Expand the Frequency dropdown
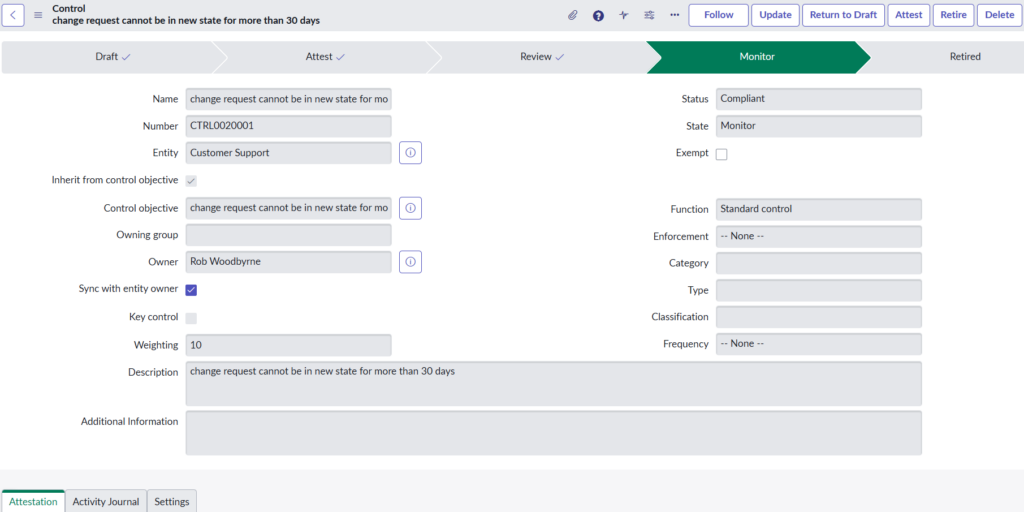 coord(818,344)
